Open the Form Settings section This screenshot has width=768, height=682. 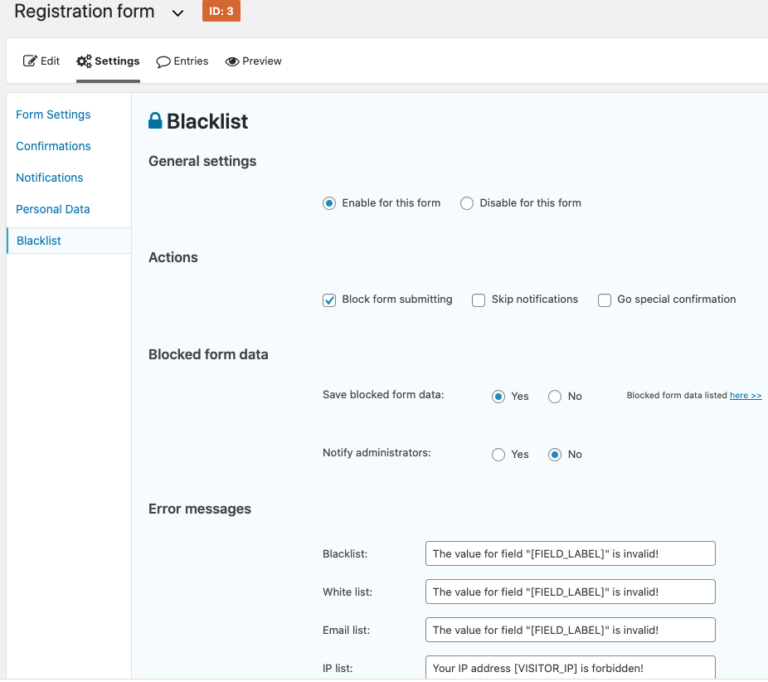coord(53,115)
